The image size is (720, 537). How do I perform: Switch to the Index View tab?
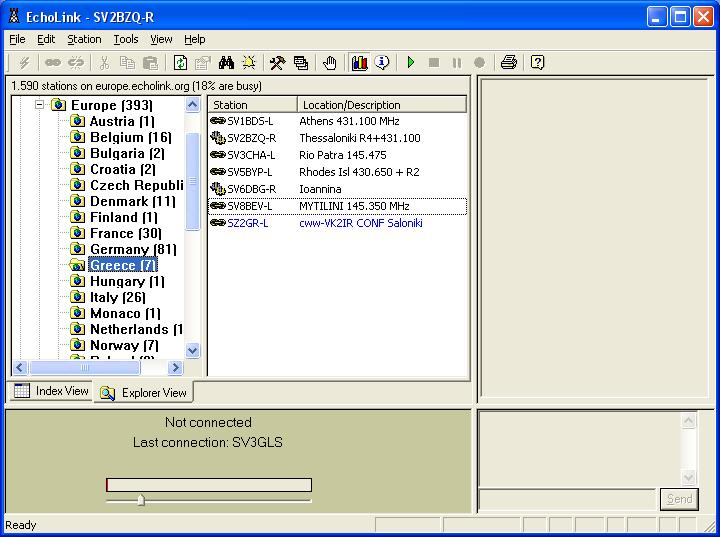(x=51, y=391)
